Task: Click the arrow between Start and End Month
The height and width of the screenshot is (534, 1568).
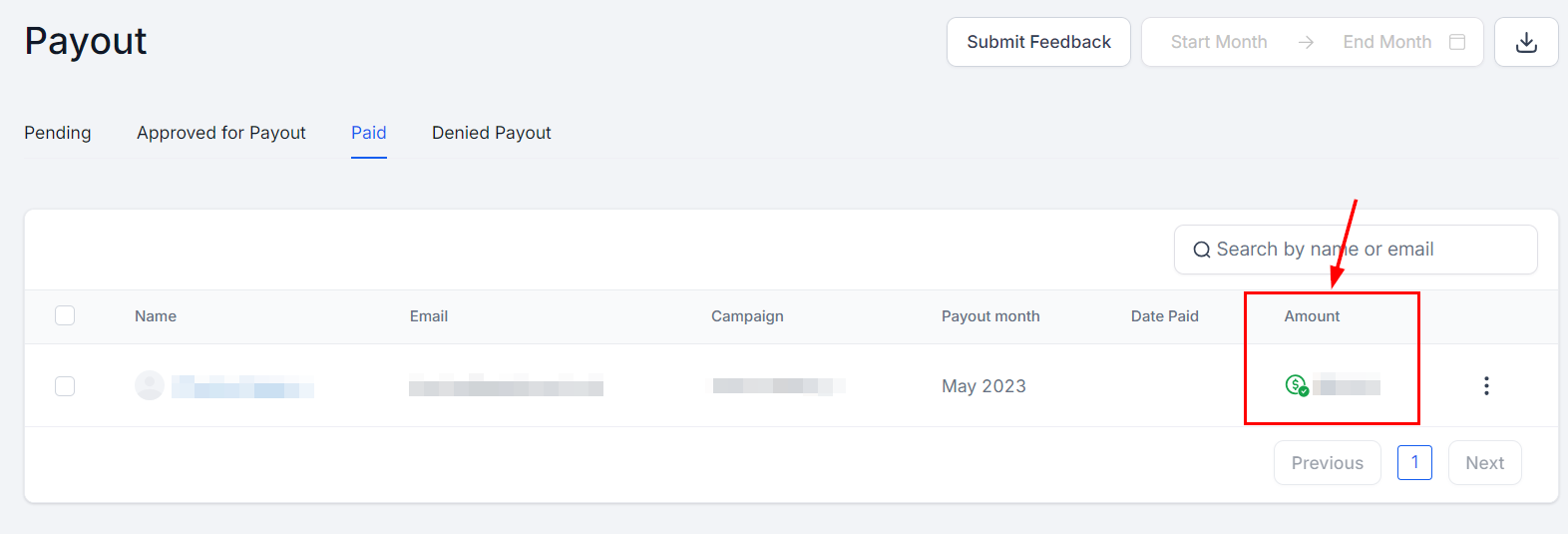Action: (x=1306, y=42)
